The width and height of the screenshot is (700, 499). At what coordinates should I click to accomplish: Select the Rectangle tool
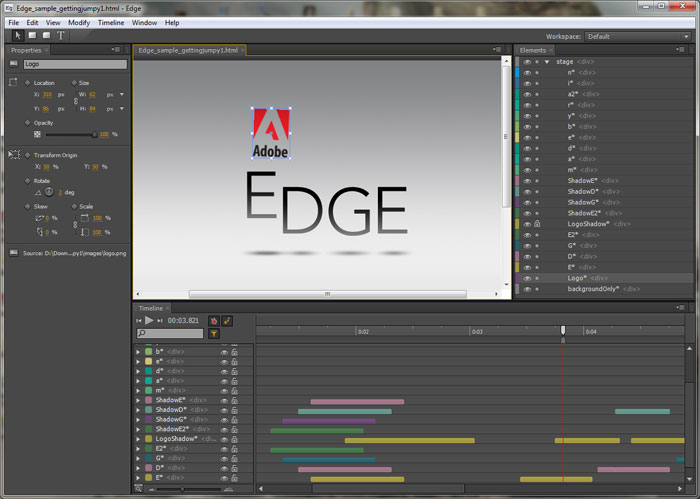32,35
